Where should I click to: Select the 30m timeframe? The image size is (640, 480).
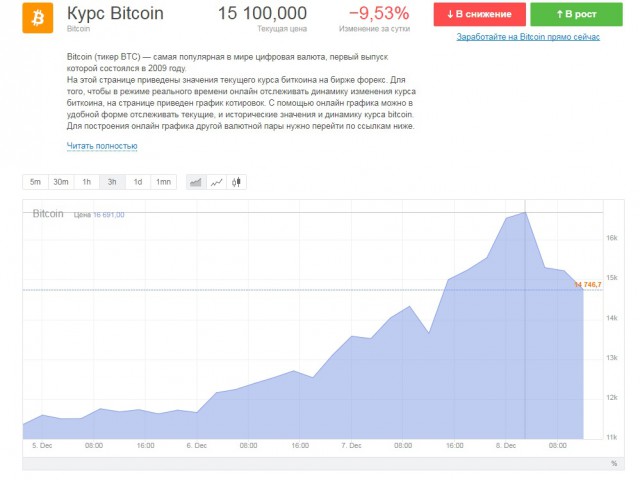point(61,182)
